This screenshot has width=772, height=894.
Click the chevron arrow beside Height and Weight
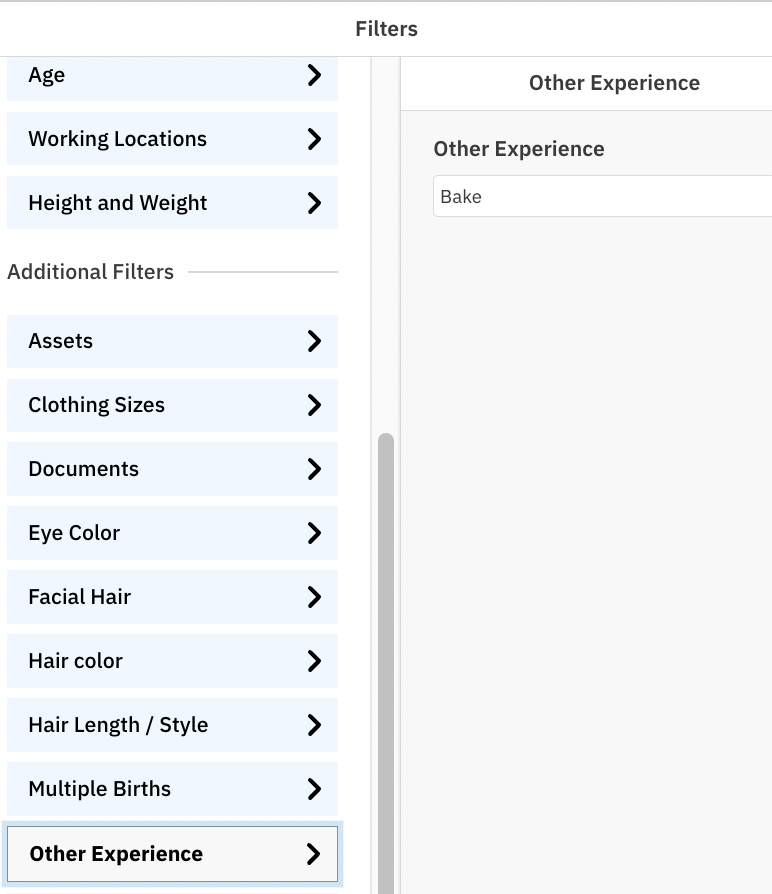point(314,202)
